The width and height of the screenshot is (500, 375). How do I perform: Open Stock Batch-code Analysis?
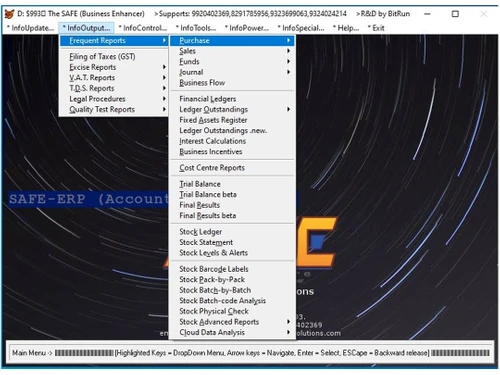click(x=232, y=301)
